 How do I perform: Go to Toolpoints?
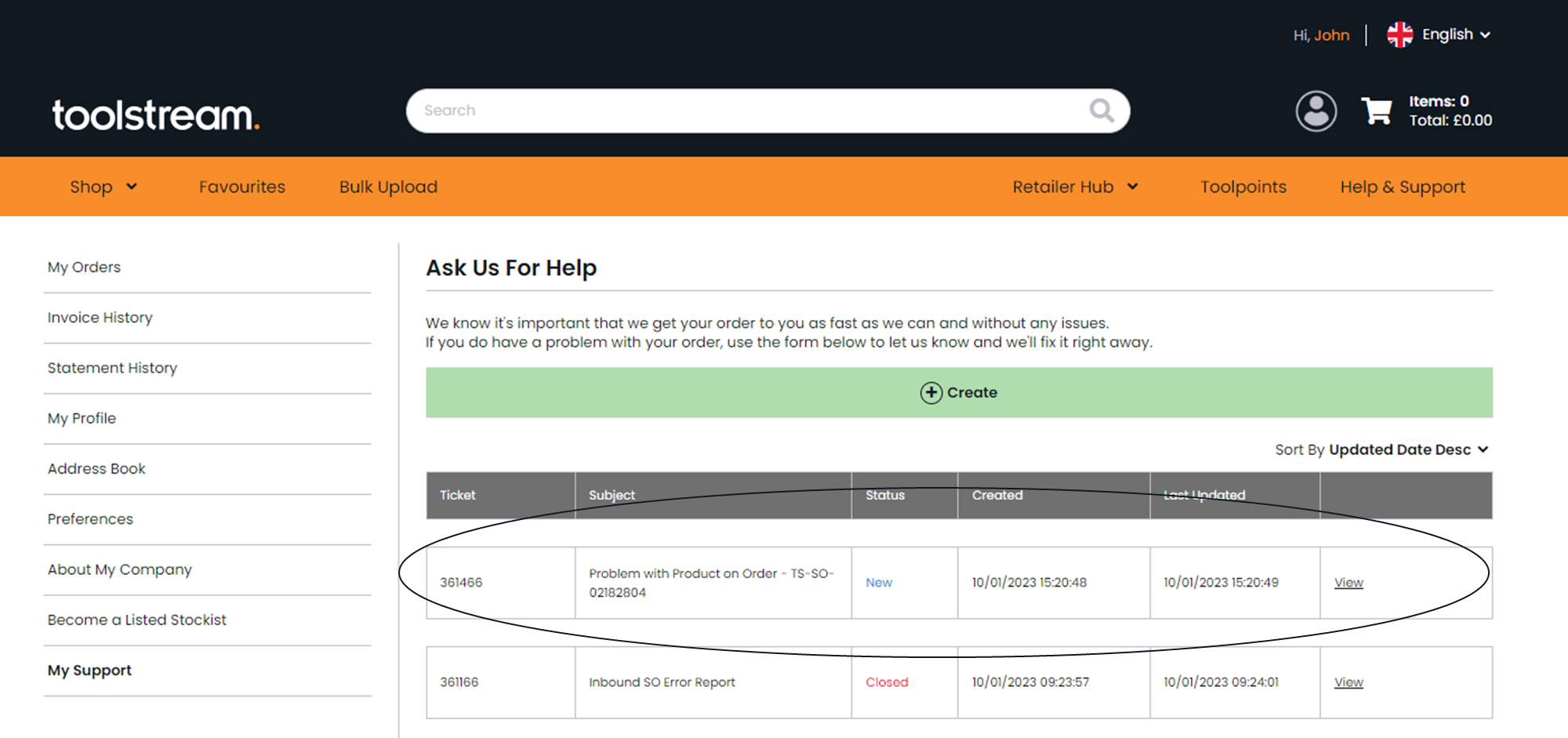click(x=1243, y=187)
